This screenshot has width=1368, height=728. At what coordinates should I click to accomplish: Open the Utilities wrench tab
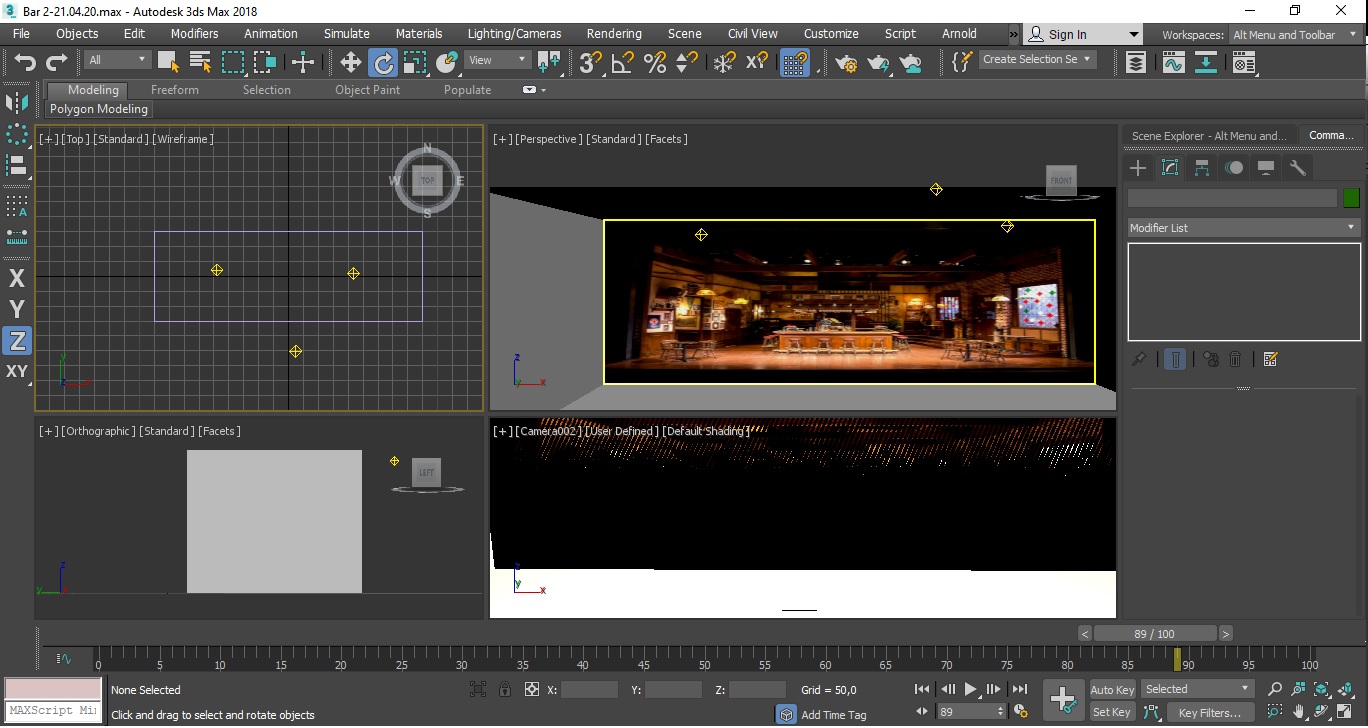click(1298, 167)
